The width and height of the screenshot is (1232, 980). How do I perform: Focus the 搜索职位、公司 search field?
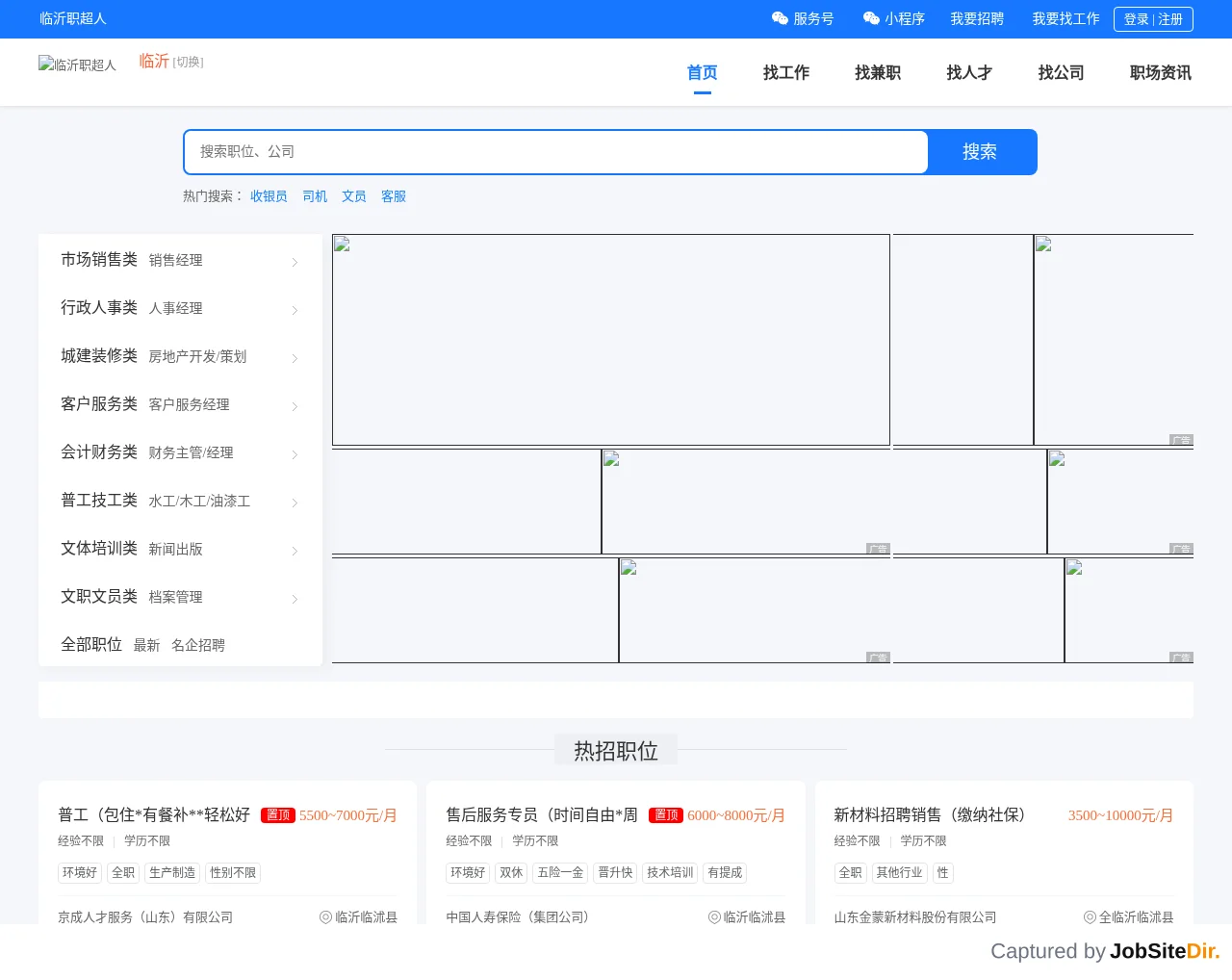tap(556, 152)
